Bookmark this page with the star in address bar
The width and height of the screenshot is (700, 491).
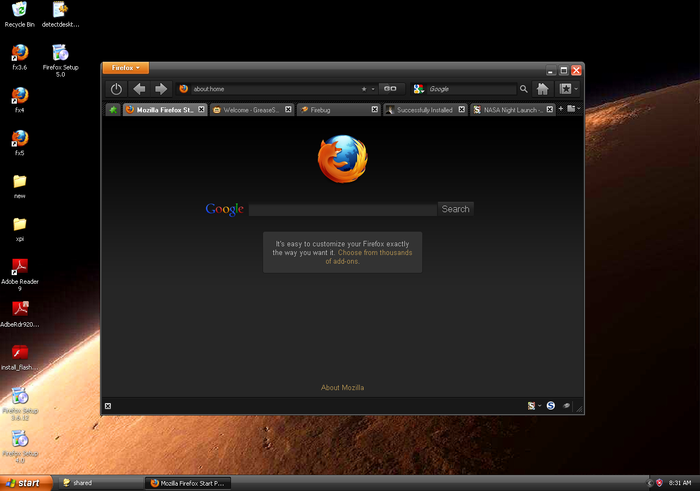coord(364,89)
